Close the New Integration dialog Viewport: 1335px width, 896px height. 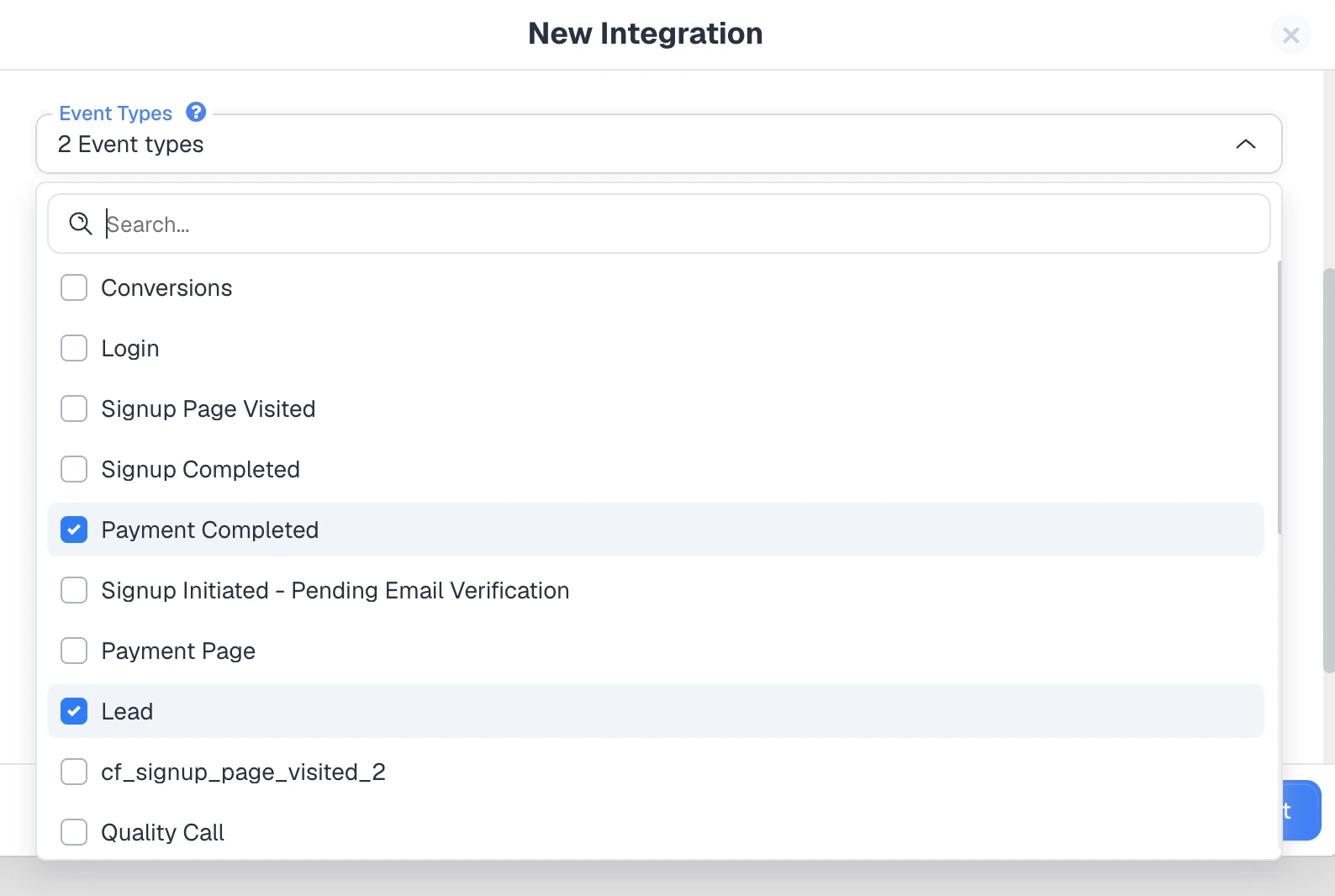1291,34
